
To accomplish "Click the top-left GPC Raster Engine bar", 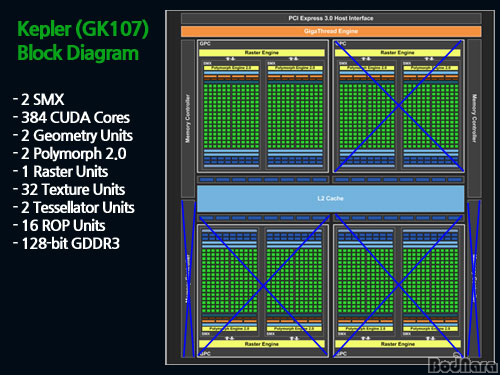I will click(262, 53).
